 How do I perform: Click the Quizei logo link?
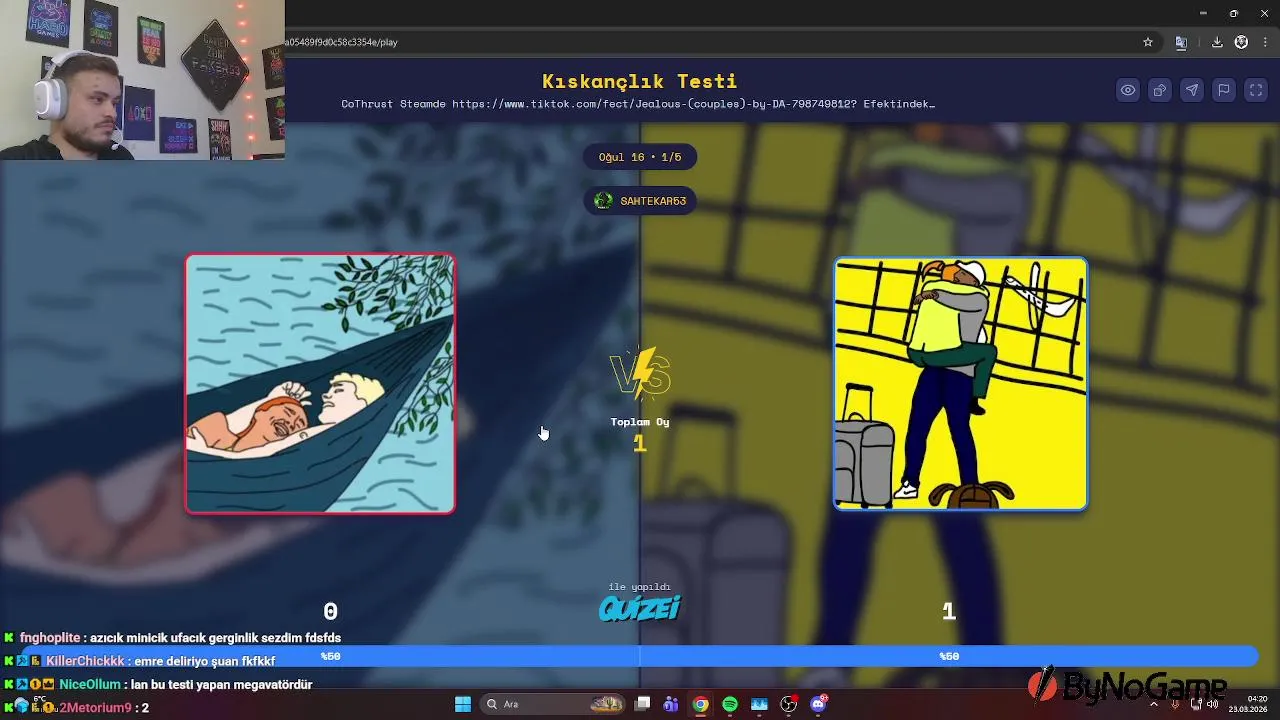pos(640,608)
